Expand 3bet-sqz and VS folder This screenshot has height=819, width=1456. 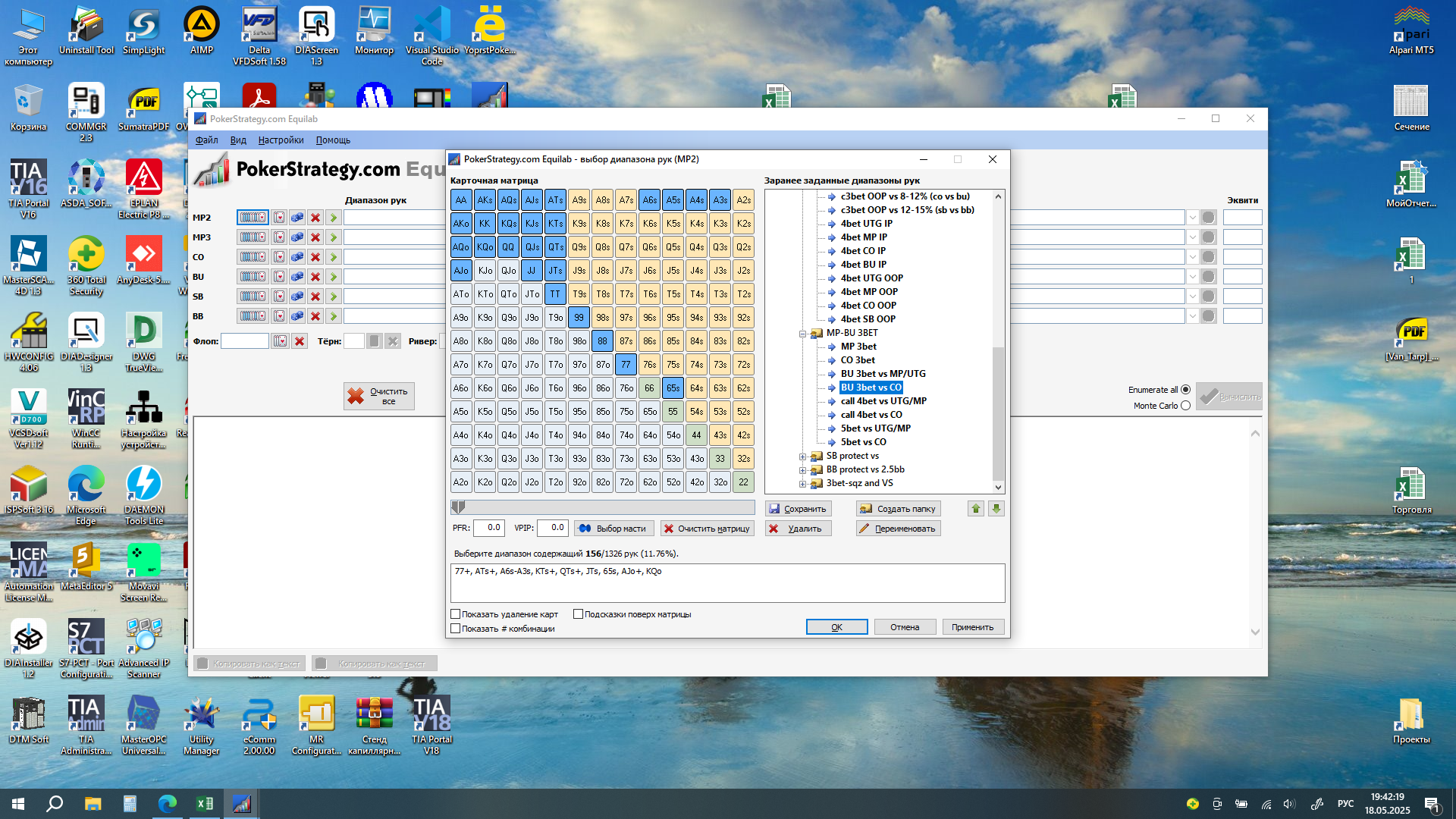pos(802,484)
